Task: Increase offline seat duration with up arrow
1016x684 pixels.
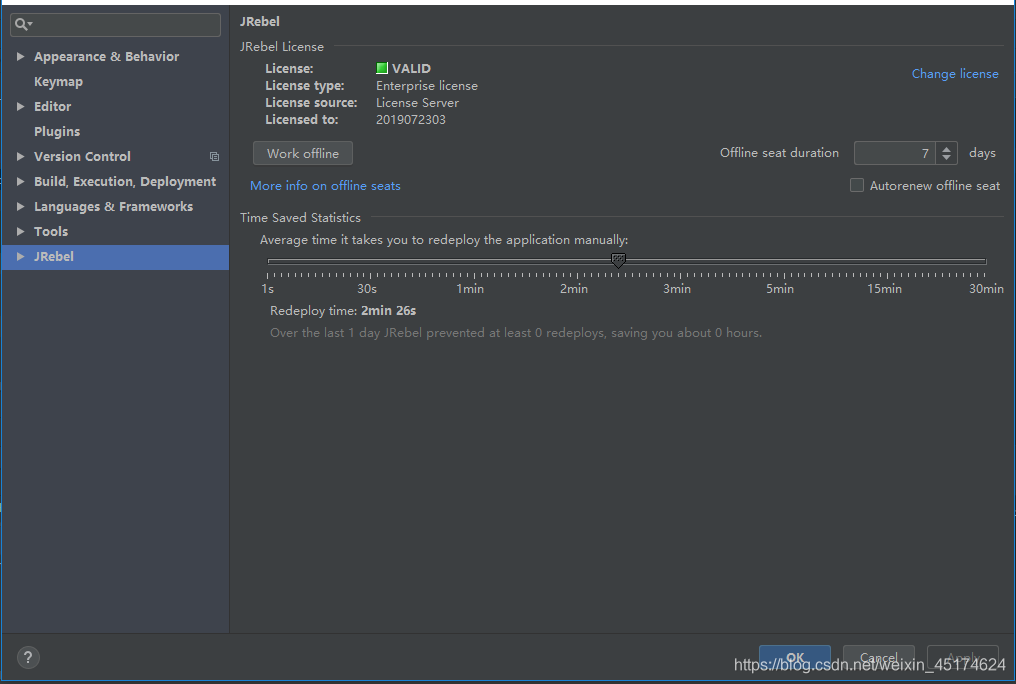Action: pos(947,148)
